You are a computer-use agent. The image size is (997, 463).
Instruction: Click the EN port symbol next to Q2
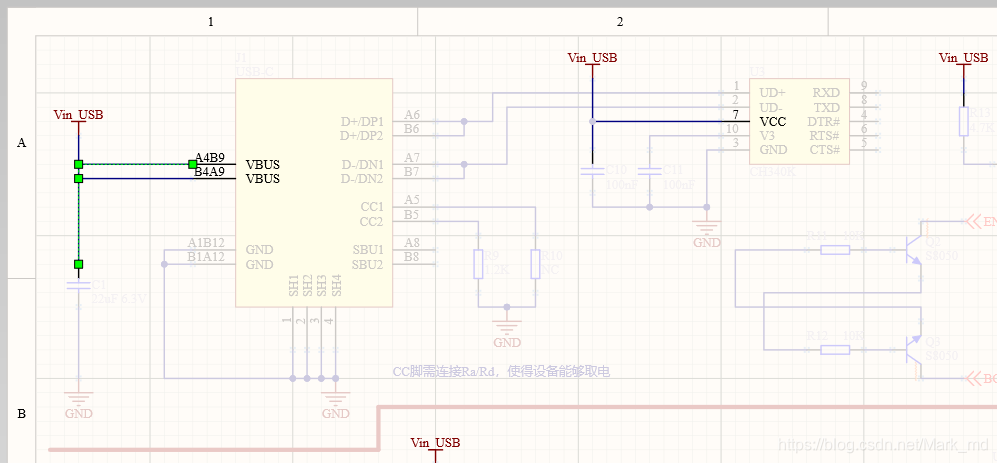point(981,221)
